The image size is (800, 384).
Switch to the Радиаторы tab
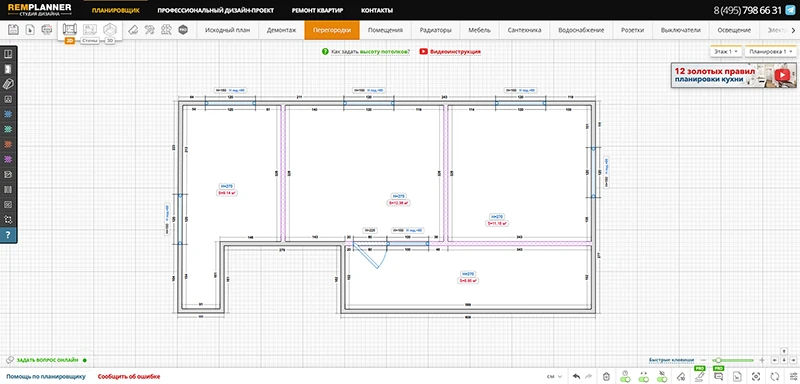(x=435, y=30)
